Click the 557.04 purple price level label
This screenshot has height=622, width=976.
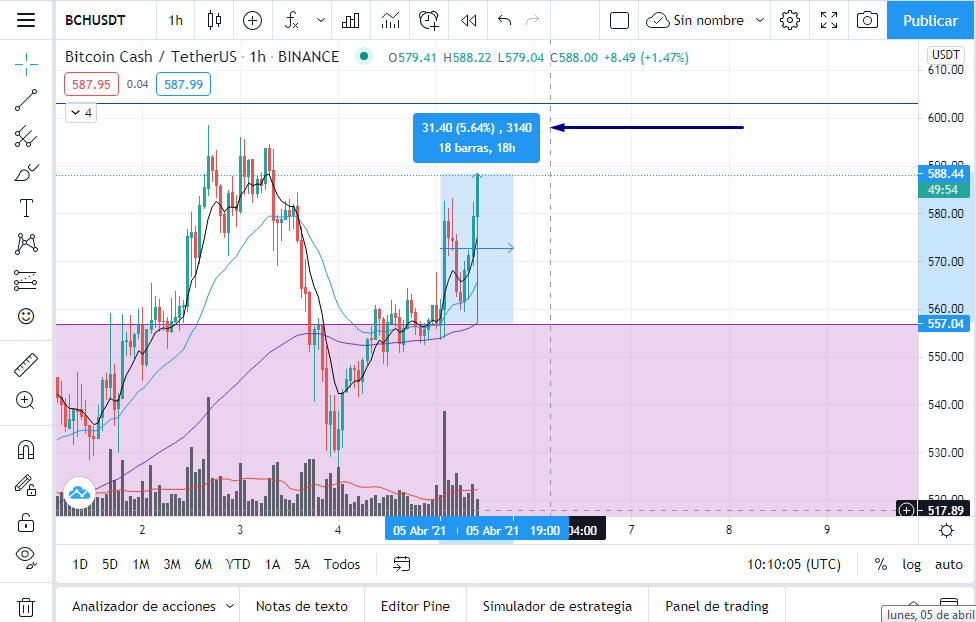(x=944, y=324)
